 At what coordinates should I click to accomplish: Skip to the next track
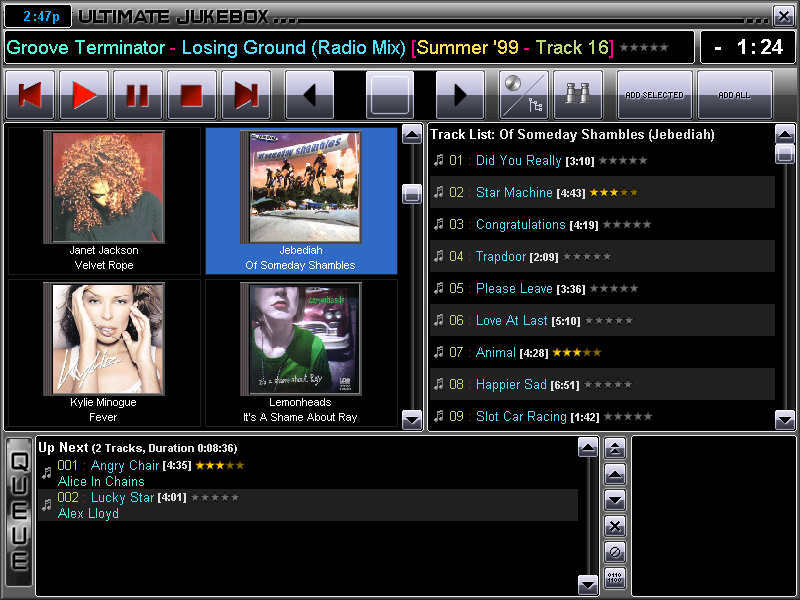(x=246, y=95)
